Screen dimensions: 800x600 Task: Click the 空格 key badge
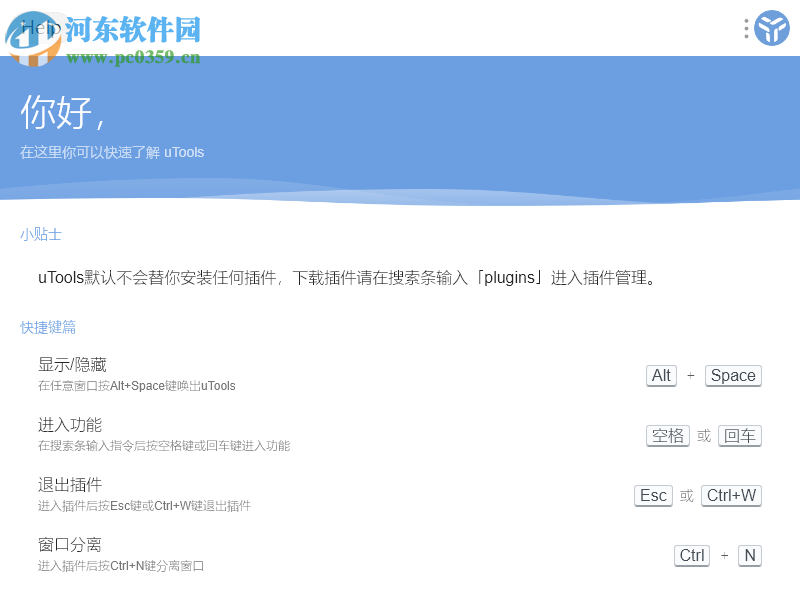point(667,436)
